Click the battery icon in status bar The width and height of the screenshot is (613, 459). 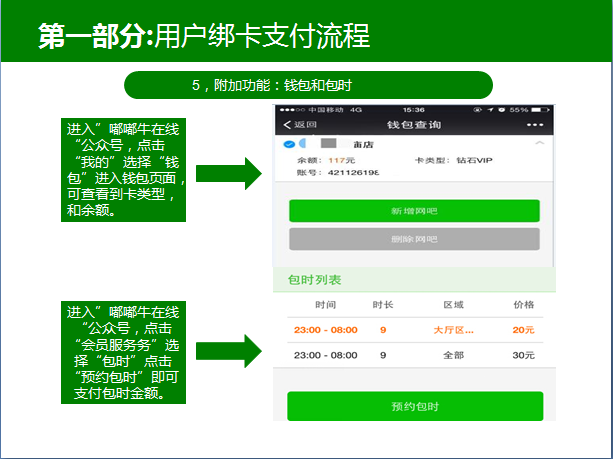tap(540, 110)
